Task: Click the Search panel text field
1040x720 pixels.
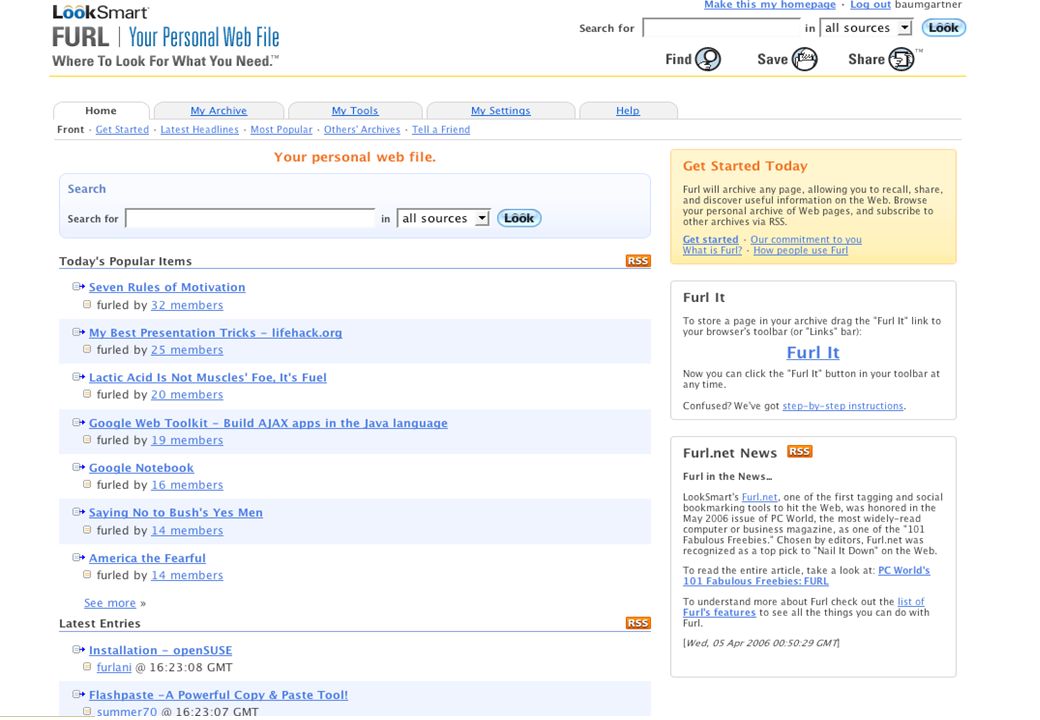Action: point(250,218)
